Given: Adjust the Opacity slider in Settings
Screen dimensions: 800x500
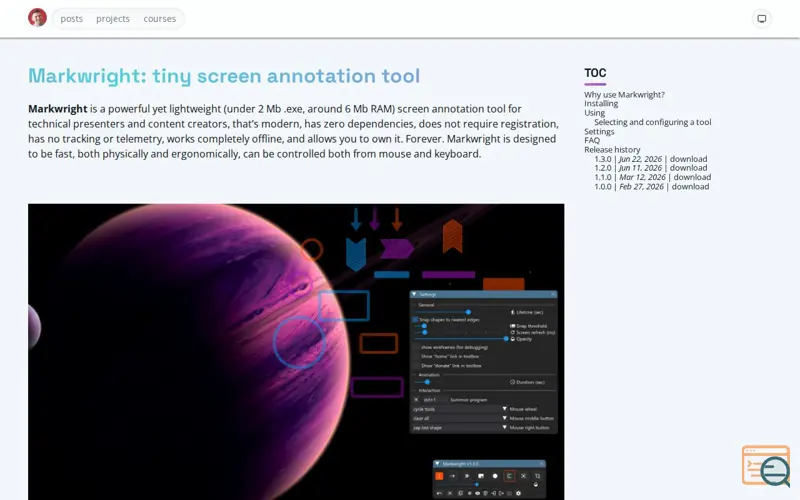Looking at the screenshot, I should click(460, 339).
